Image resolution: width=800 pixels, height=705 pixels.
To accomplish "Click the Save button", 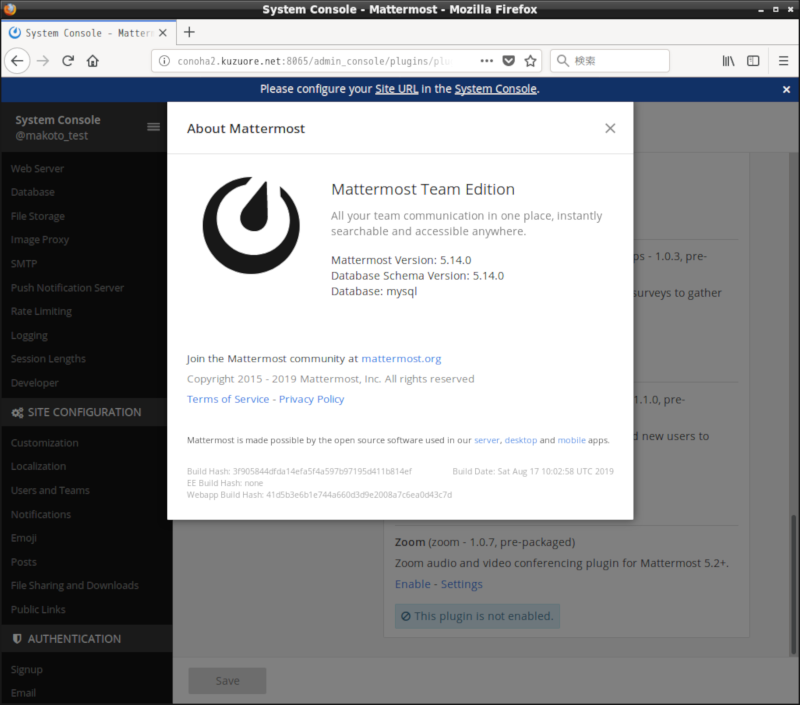I will pyautogui.click(x=227, y=681).
